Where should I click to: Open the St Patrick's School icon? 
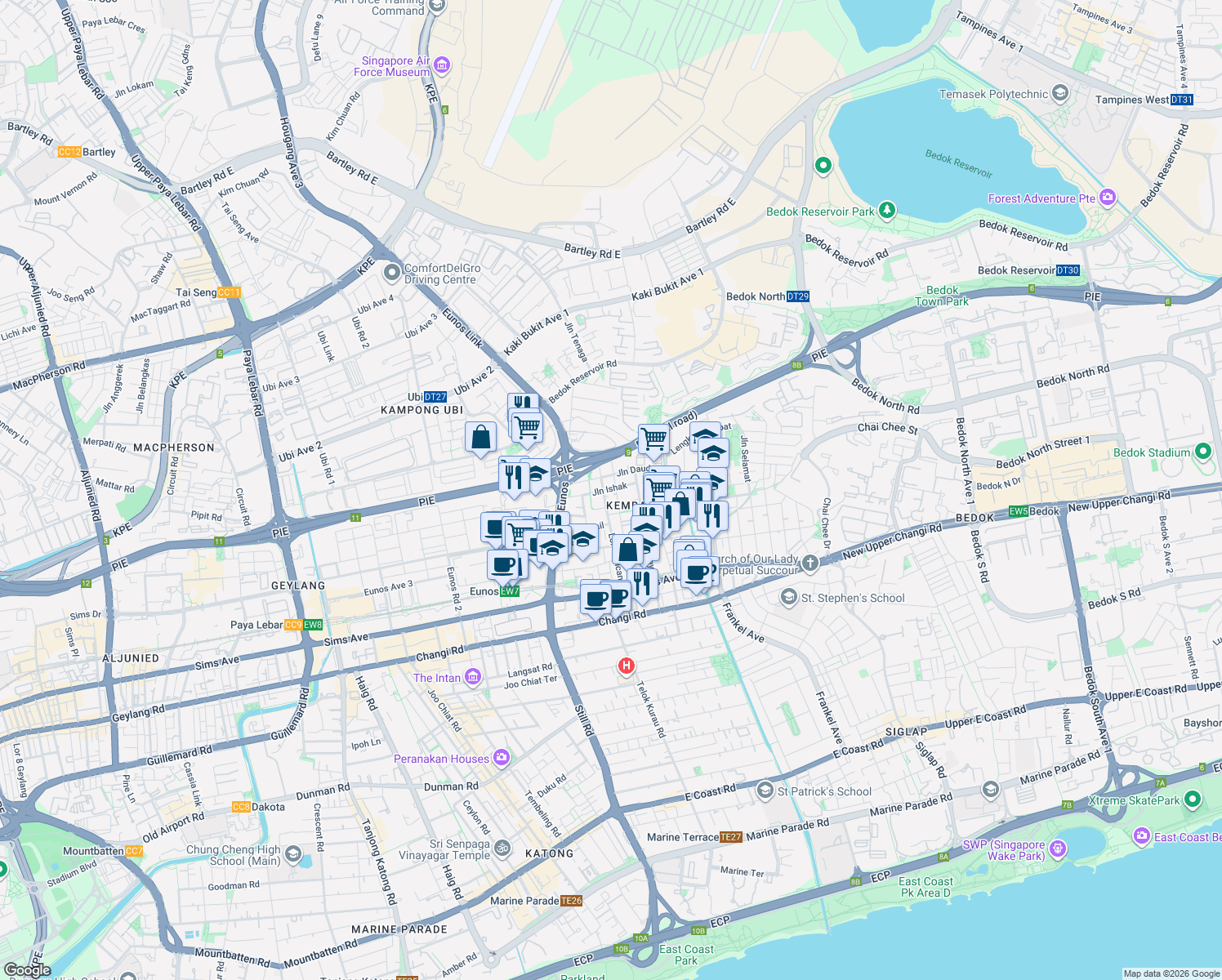coord(765,791)
